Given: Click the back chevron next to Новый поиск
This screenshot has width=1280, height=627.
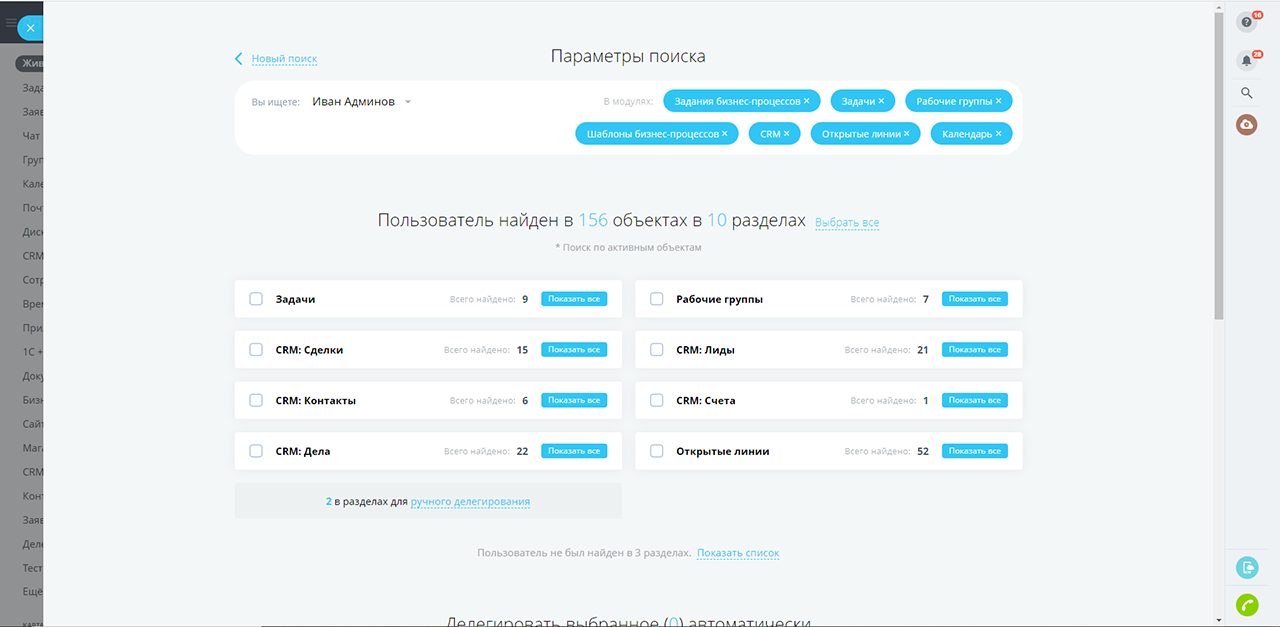Looking at the screenshot, I should click(x=238, y=59).
